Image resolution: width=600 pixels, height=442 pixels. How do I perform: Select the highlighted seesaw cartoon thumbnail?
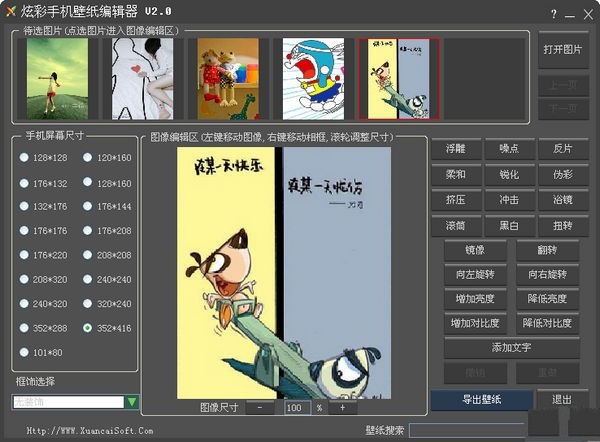[x=399, y=78]
